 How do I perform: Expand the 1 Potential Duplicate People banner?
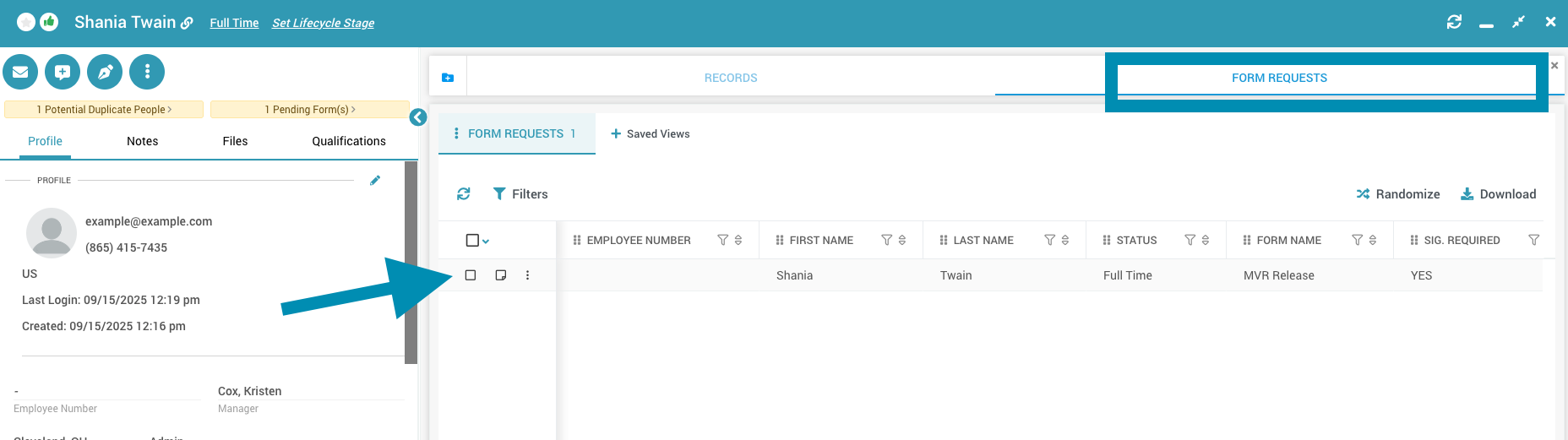coord(104,110)
